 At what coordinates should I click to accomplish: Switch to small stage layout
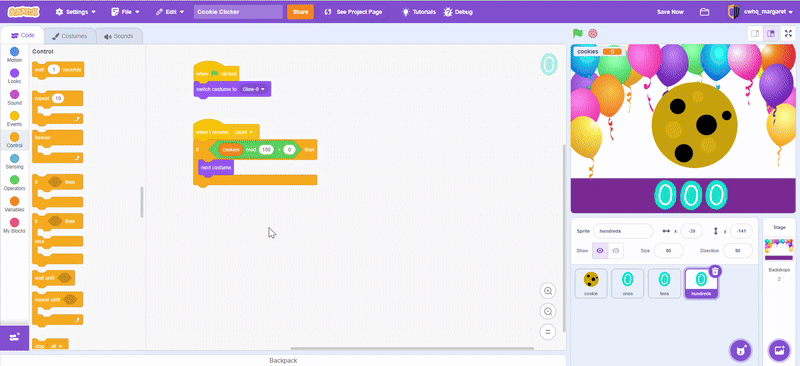click(x=755, y=33)
